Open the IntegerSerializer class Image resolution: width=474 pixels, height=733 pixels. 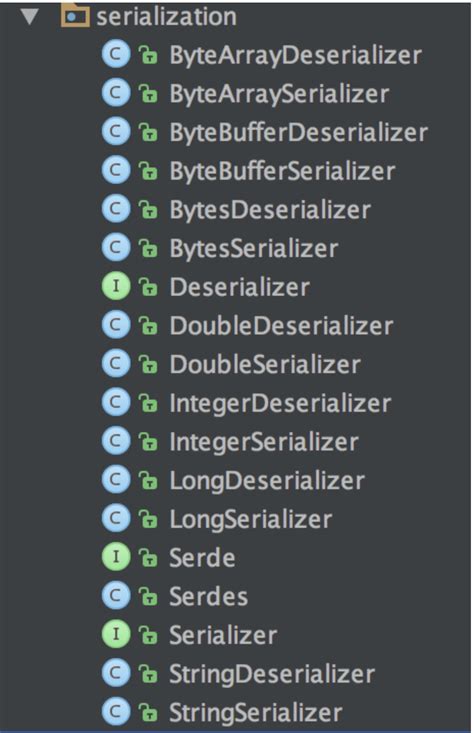coord(264,443)
